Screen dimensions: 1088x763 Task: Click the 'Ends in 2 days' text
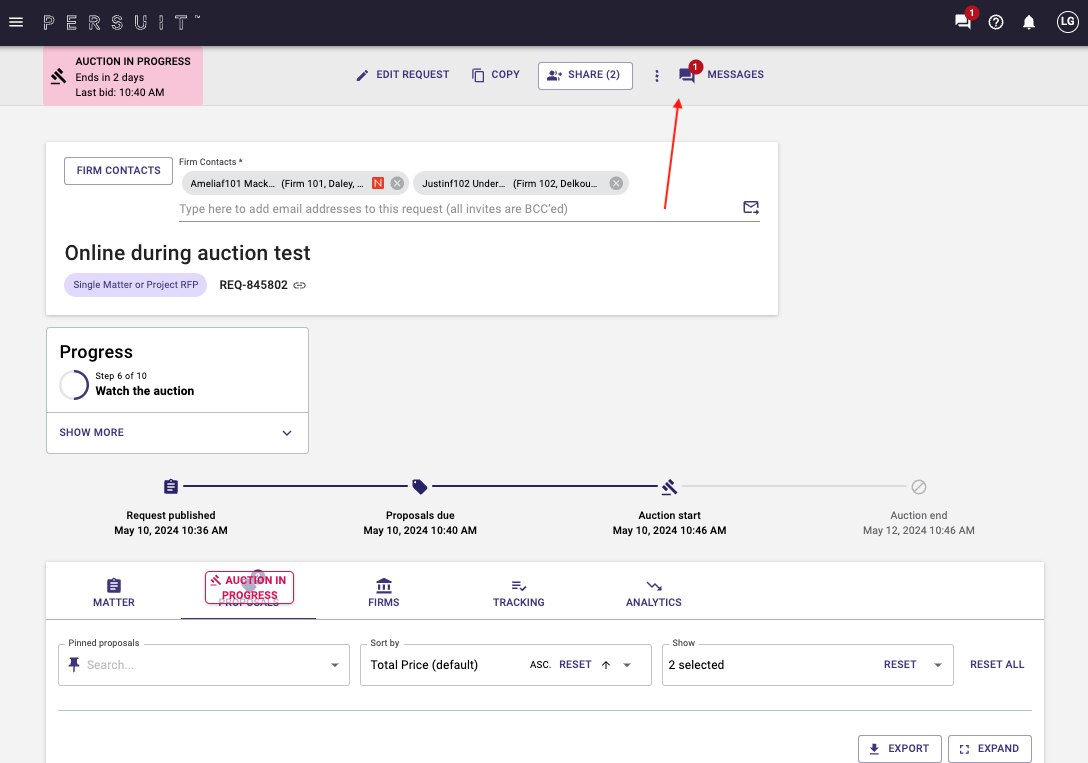click(110, 77)
